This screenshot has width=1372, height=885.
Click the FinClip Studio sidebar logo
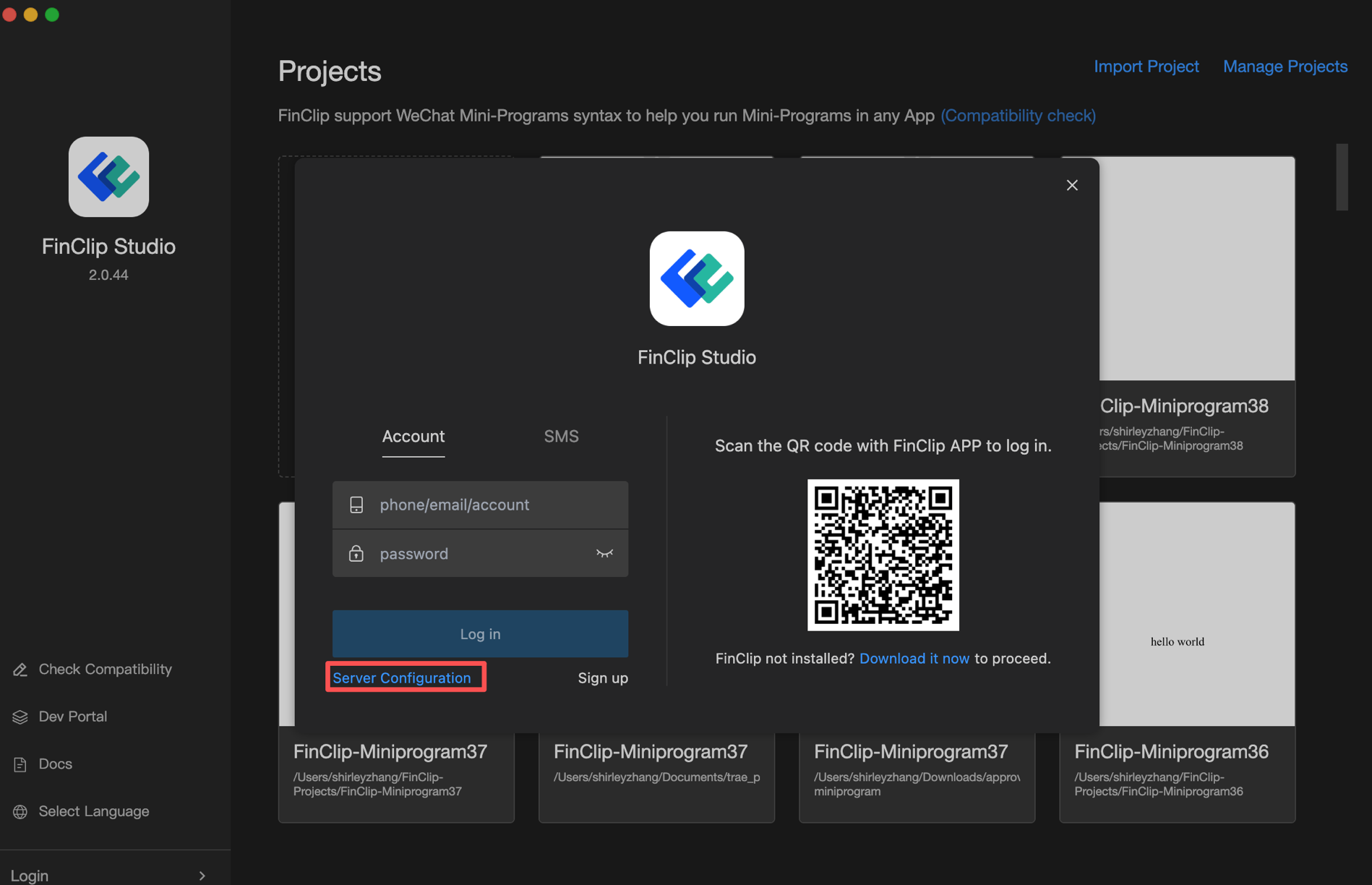pos(108,177)
